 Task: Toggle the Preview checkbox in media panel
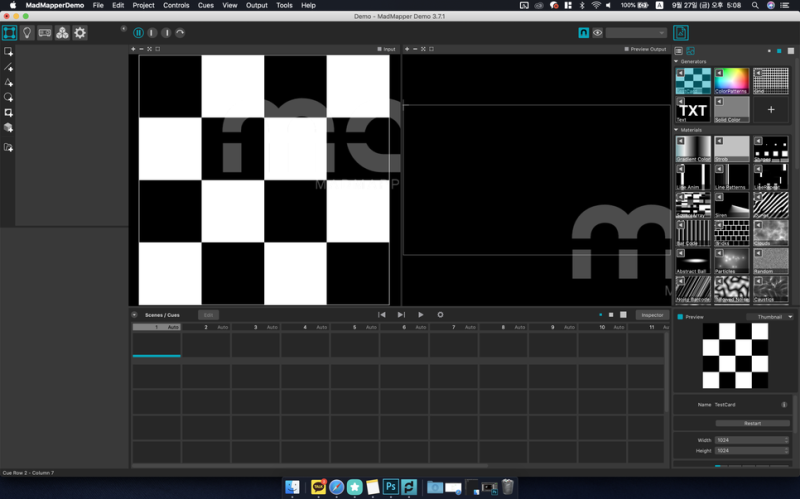pos(680,317)
